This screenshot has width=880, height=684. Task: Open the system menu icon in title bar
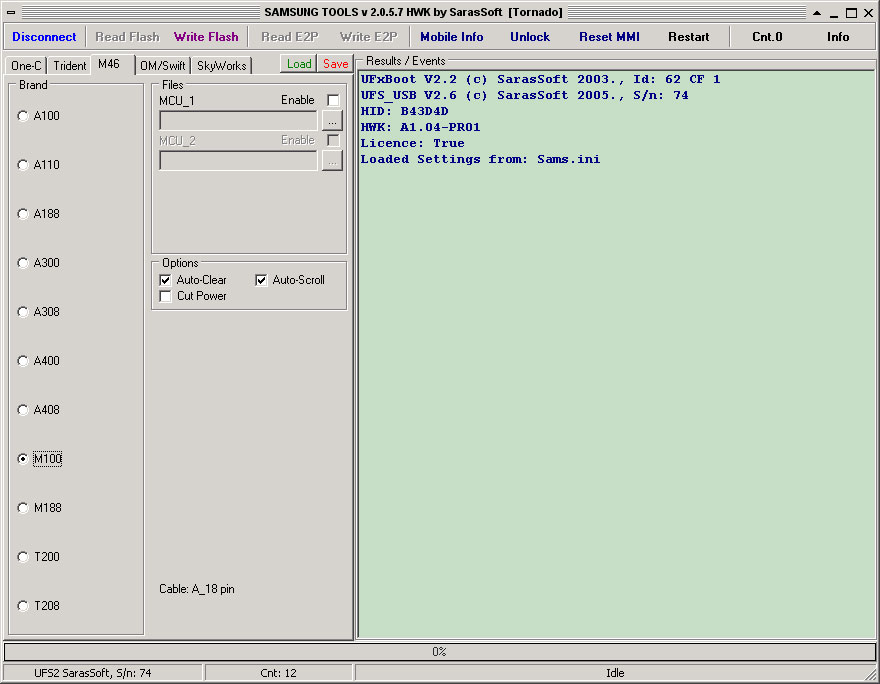[11, 12]
